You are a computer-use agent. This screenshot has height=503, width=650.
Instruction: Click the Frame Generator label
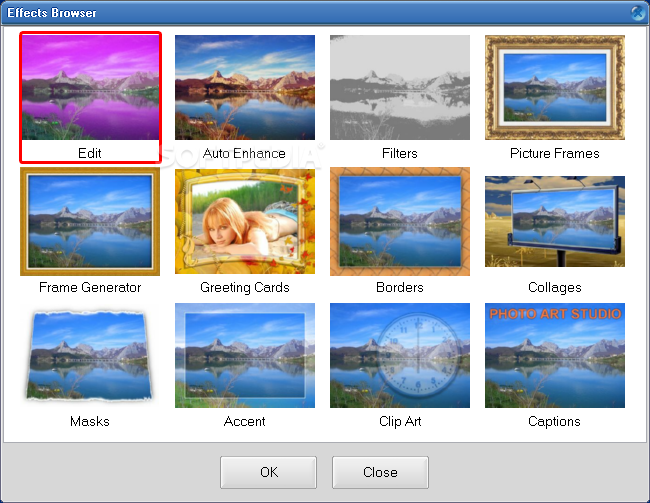point(90,287)
